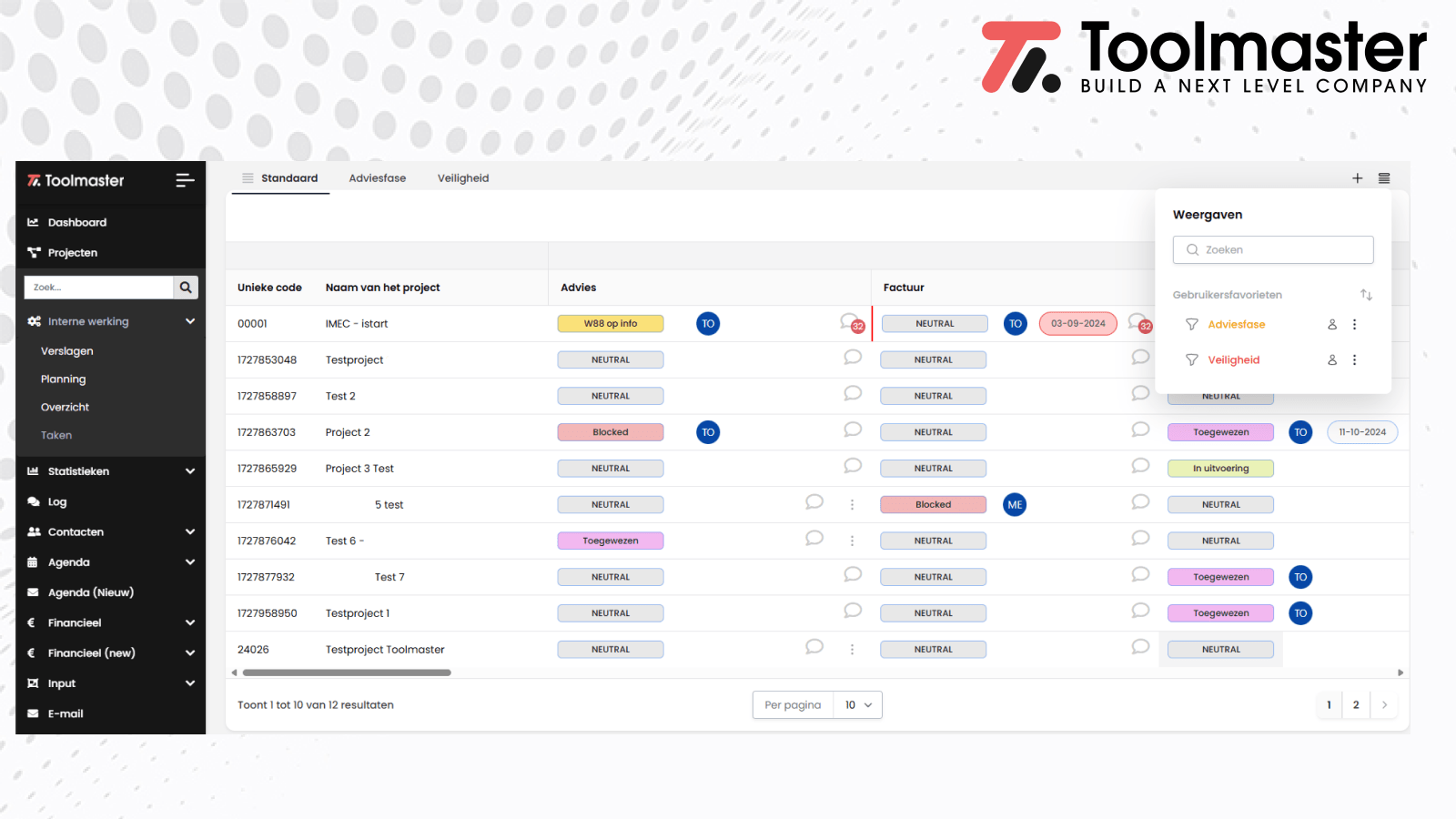Click TO avatar in Advies for 00001
Image resolution: width=1456 pixels, height=819 pixels.
708,324
